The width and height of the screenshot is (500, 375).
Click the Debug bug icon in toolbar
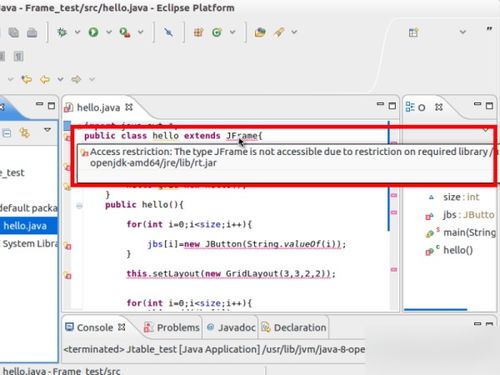point(62,32)
